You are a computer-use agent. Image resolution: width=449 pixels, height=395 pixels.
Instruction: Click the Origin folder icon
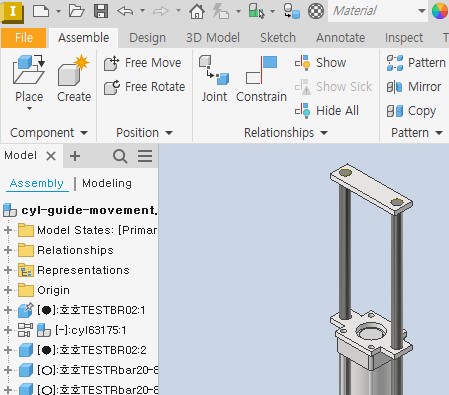pos(26,290)
